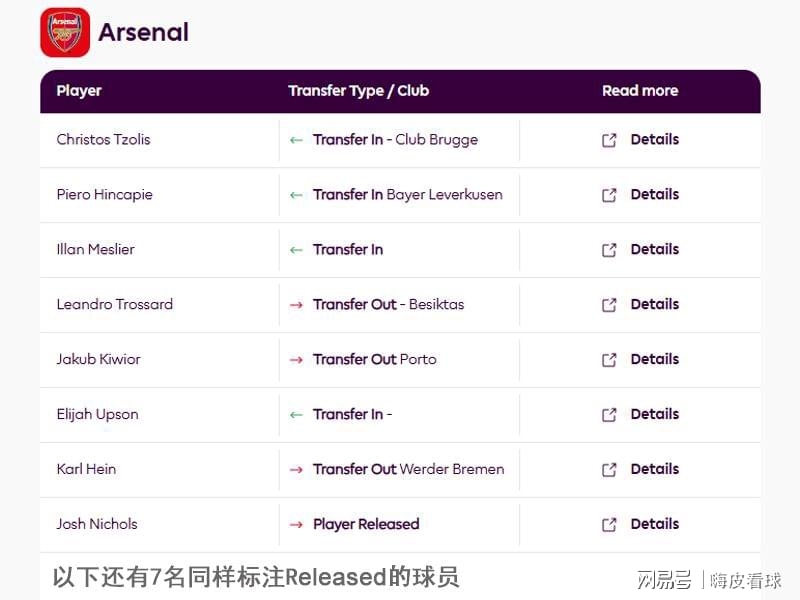Screen dimensions: 800x600
Task: Open external link icon for Elijah Upson
Action: coord(609,415)
